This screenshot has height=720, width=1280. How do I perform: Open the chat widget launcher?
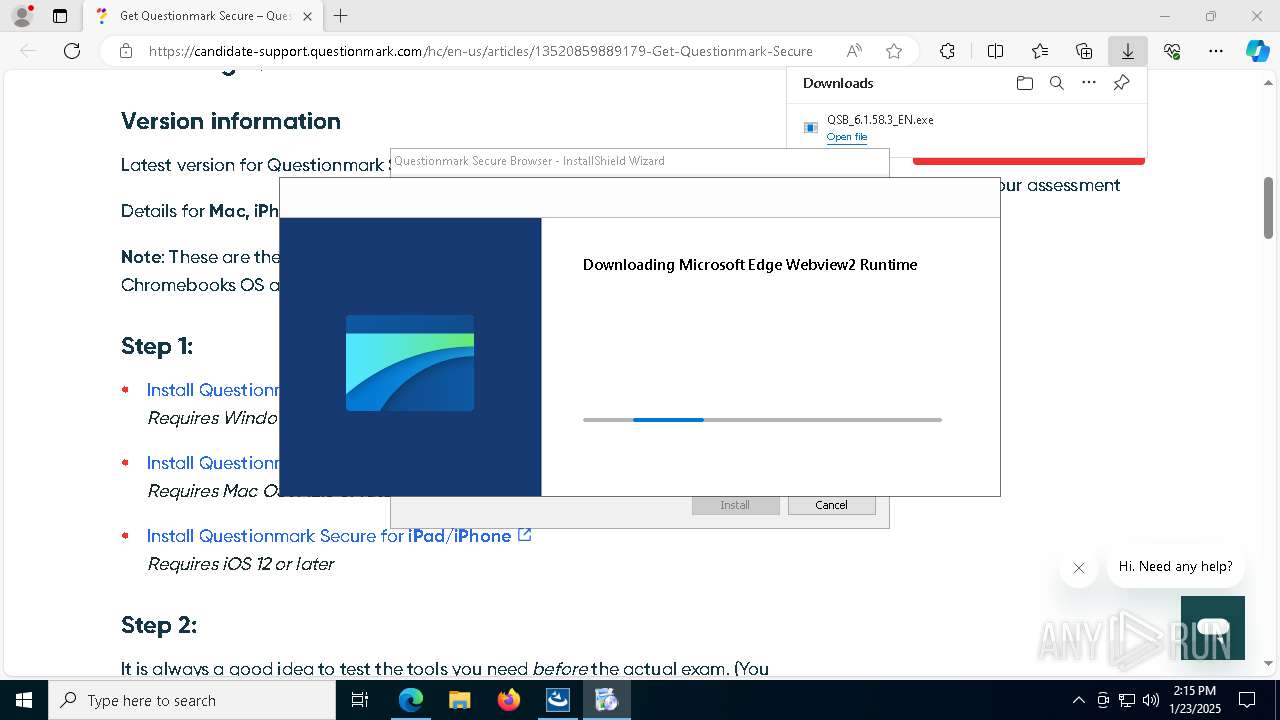pos(1213,628)
